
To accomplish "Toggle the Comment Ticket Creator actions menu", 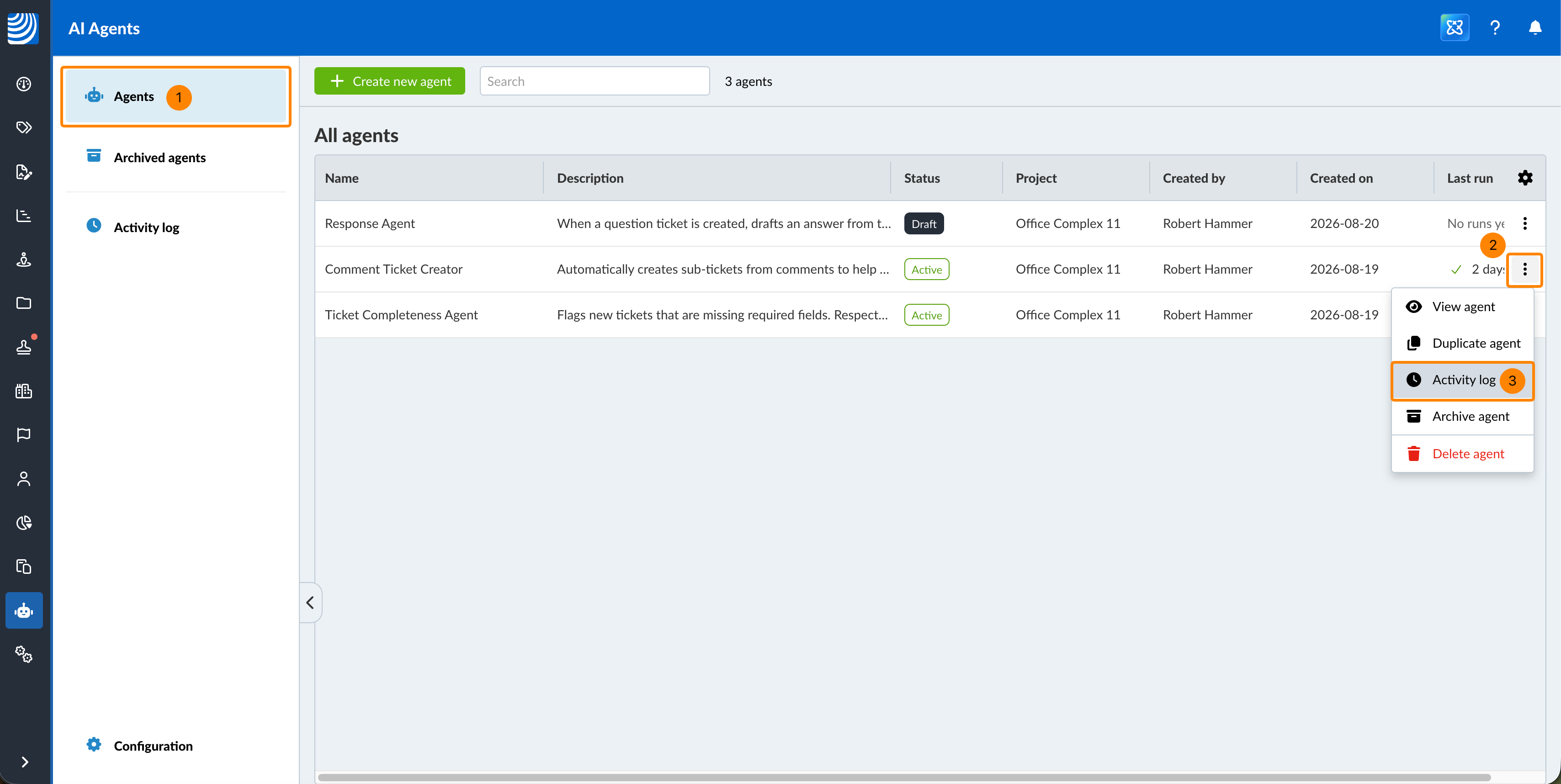I will tap(1525, 270).
